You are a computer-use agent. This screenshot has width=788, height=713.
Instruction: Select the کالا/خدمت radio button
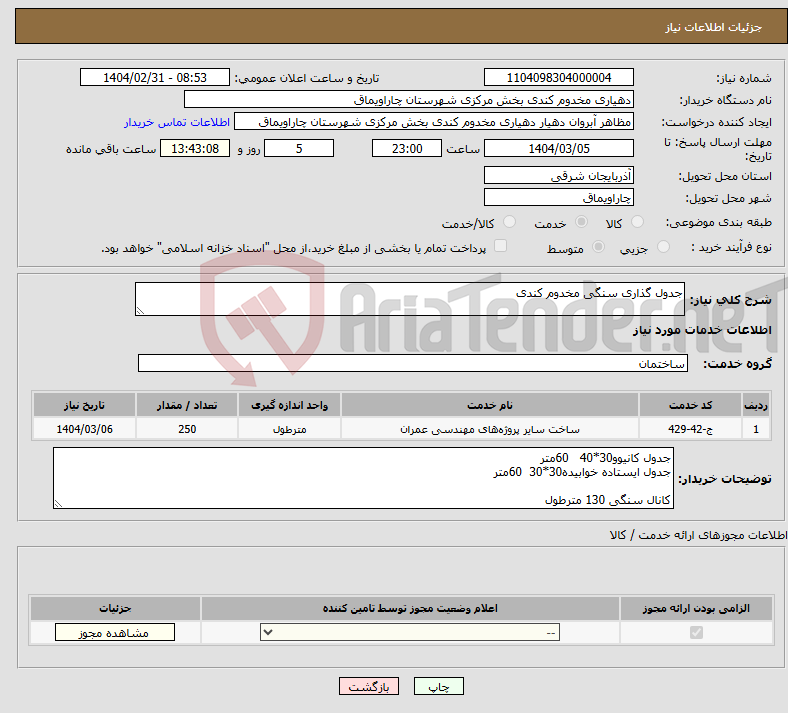coord(510,222)
